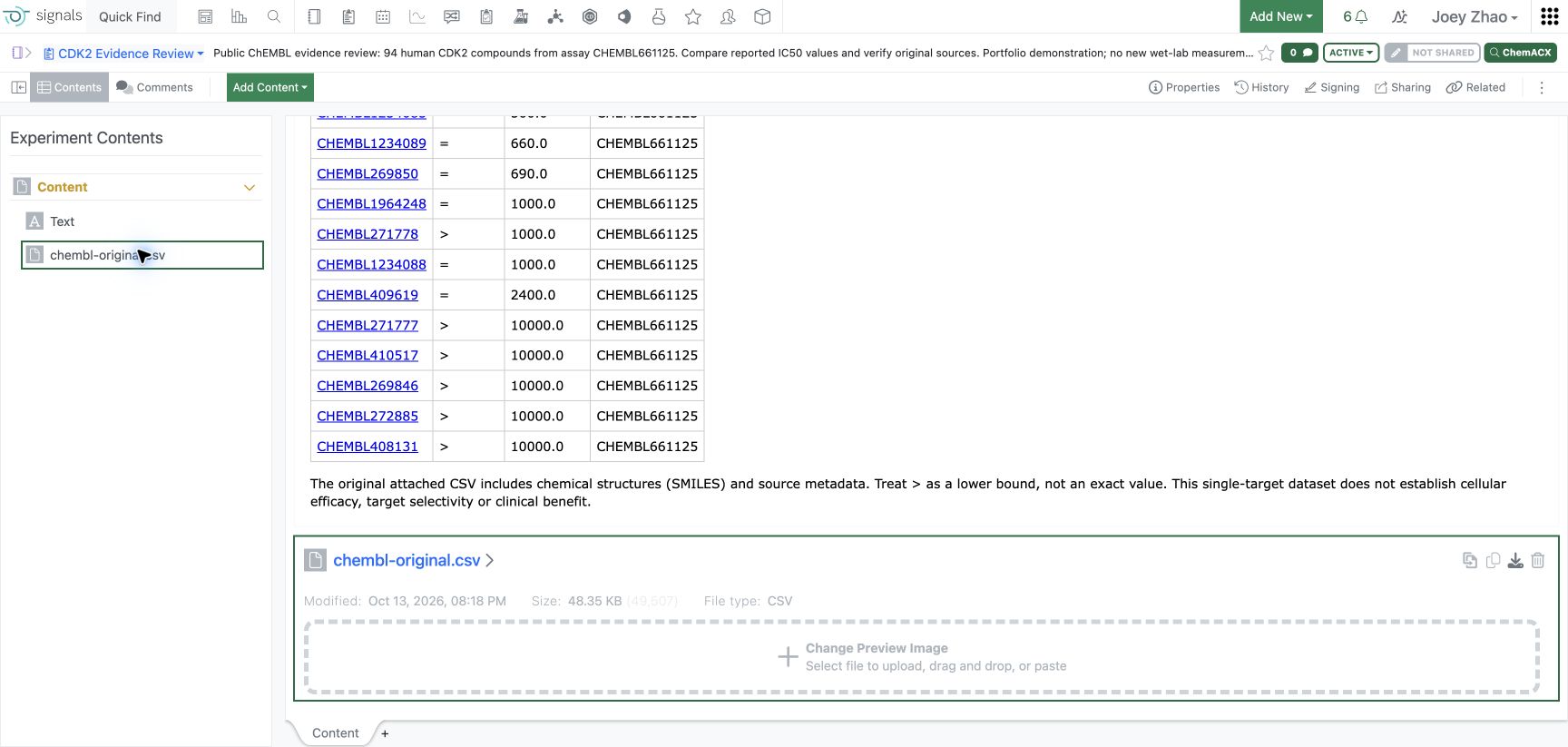
Task: Click the star favorites icon in top toolbar
Action: click(x=693, y=16)
